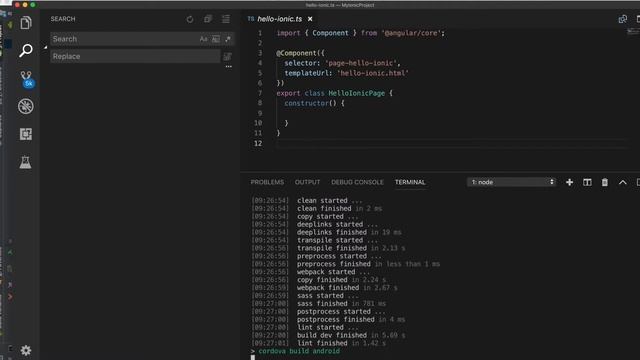Image resolution: width=640 pixels, height=360 pixels.
Task: Select the hello-ionic.ts editor tab
Action: click(280, 19)
